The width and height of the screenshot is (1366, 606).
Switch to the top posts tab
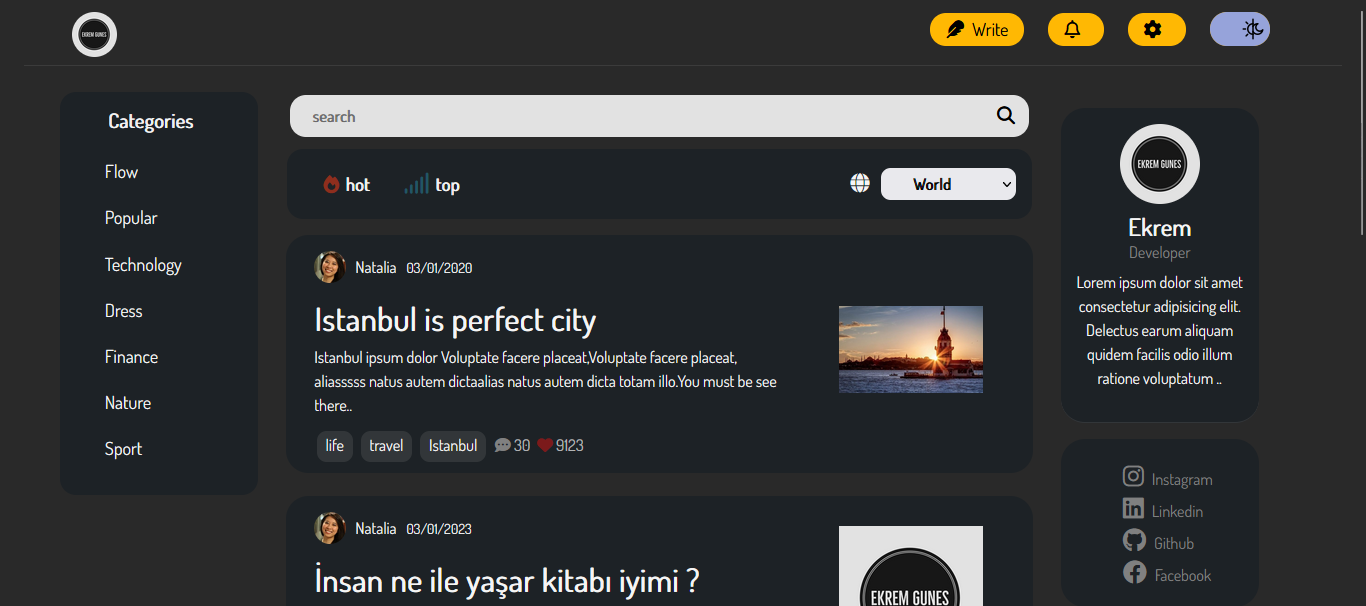click(x=432, y=185)
